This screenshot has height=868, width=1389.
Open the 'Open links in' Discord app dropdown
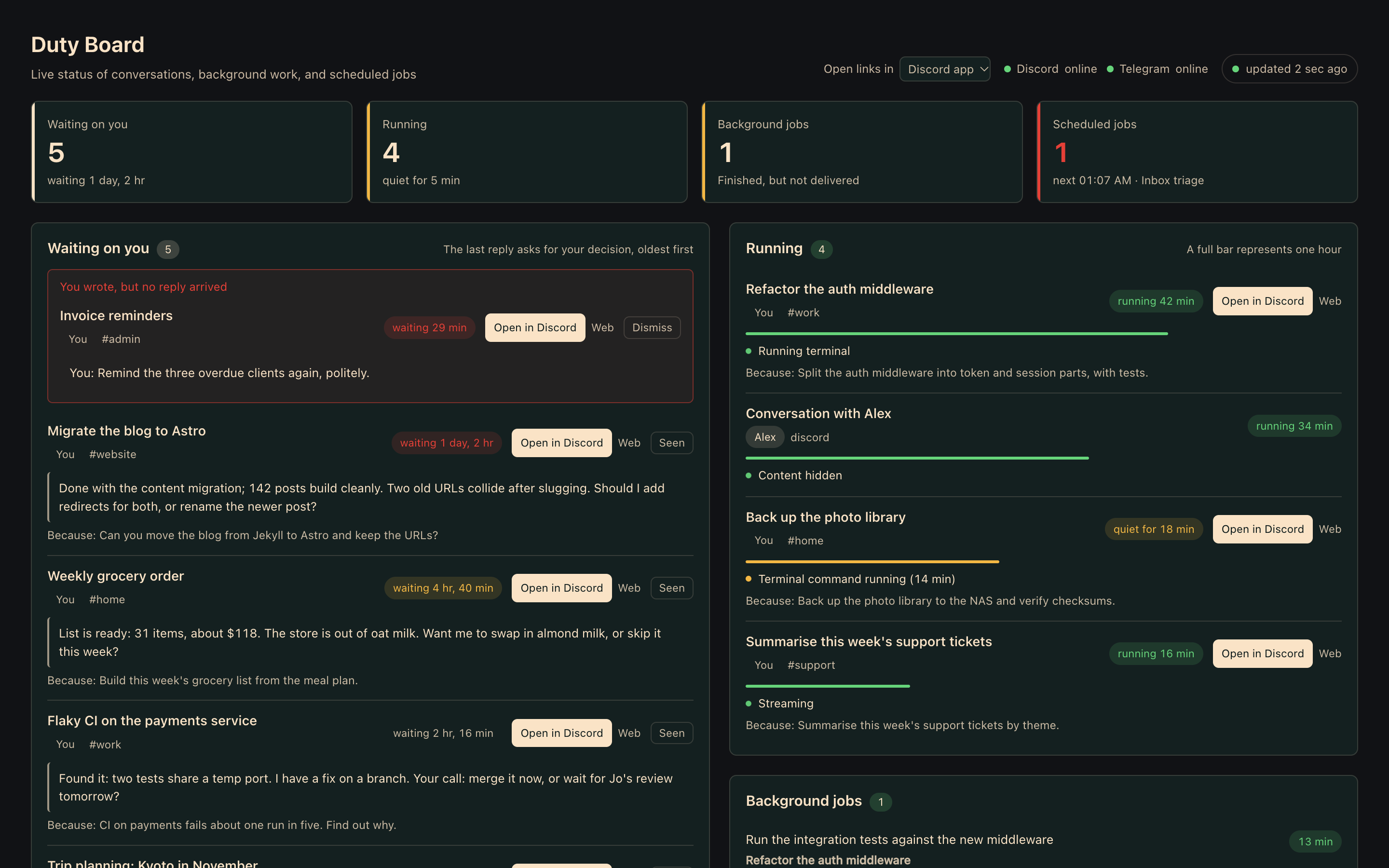click(944, 69)
